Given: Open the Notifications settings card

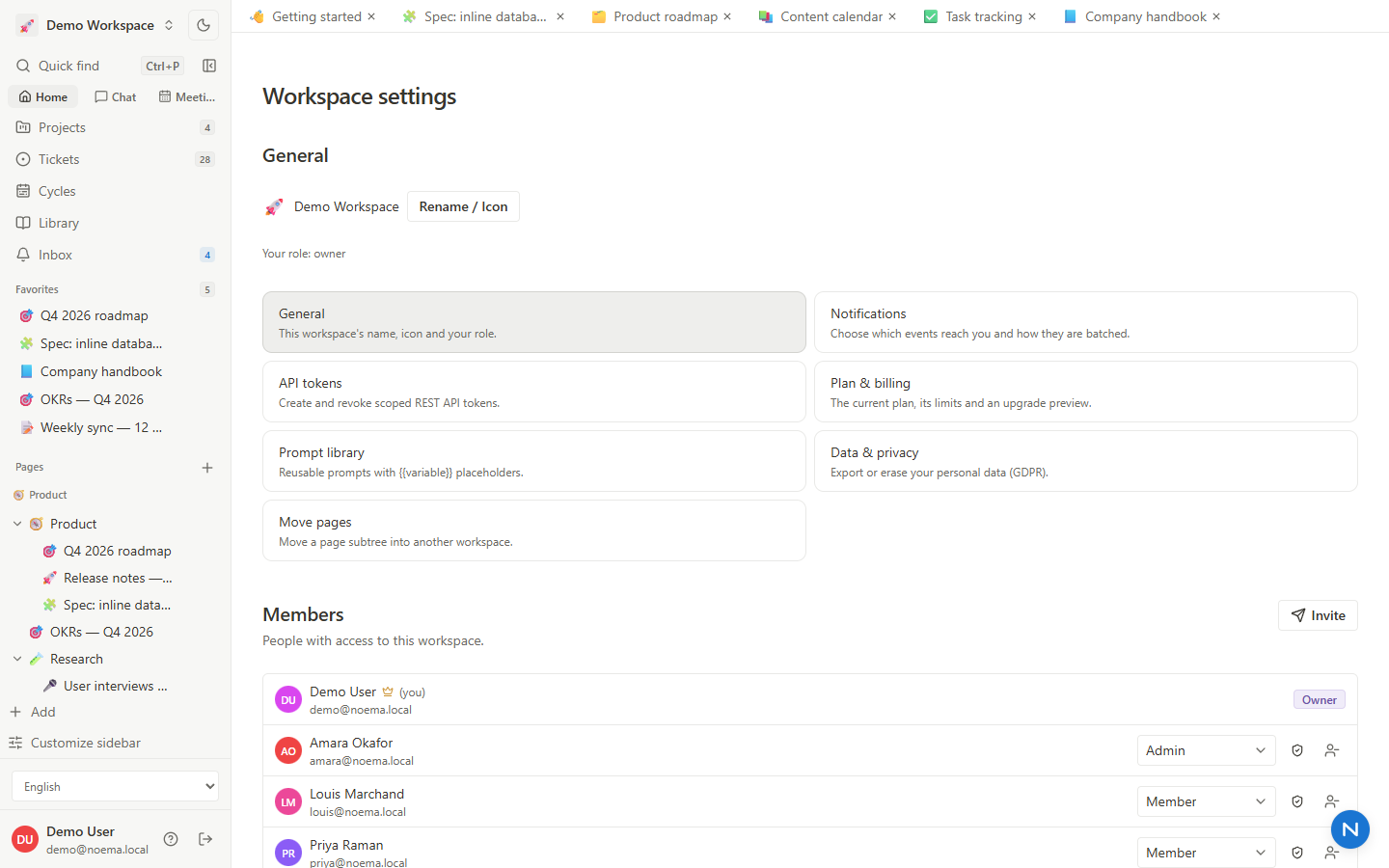Looking at the screenshot, I should (x=1086, y=322).
